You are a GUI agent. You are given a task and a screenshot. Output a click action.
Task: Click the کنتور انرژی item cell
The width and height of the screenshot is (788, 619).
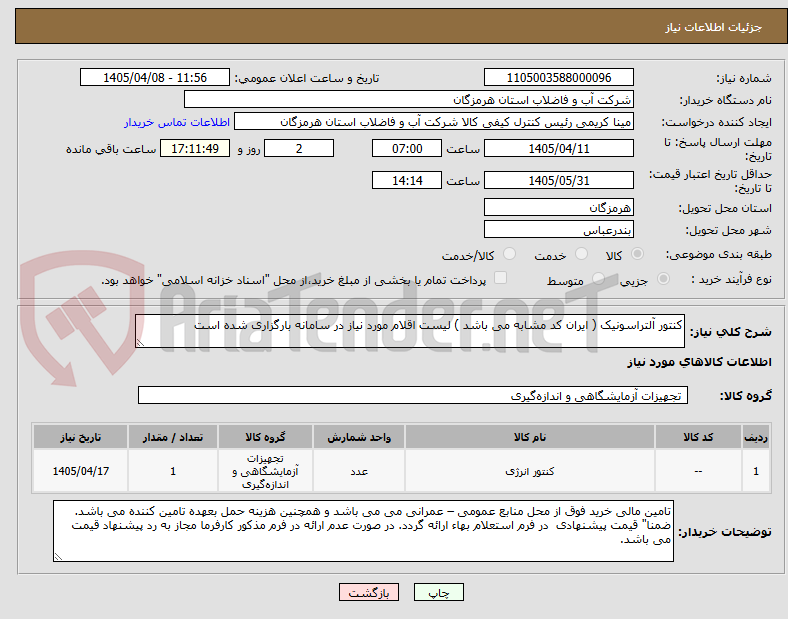point(530,471)
